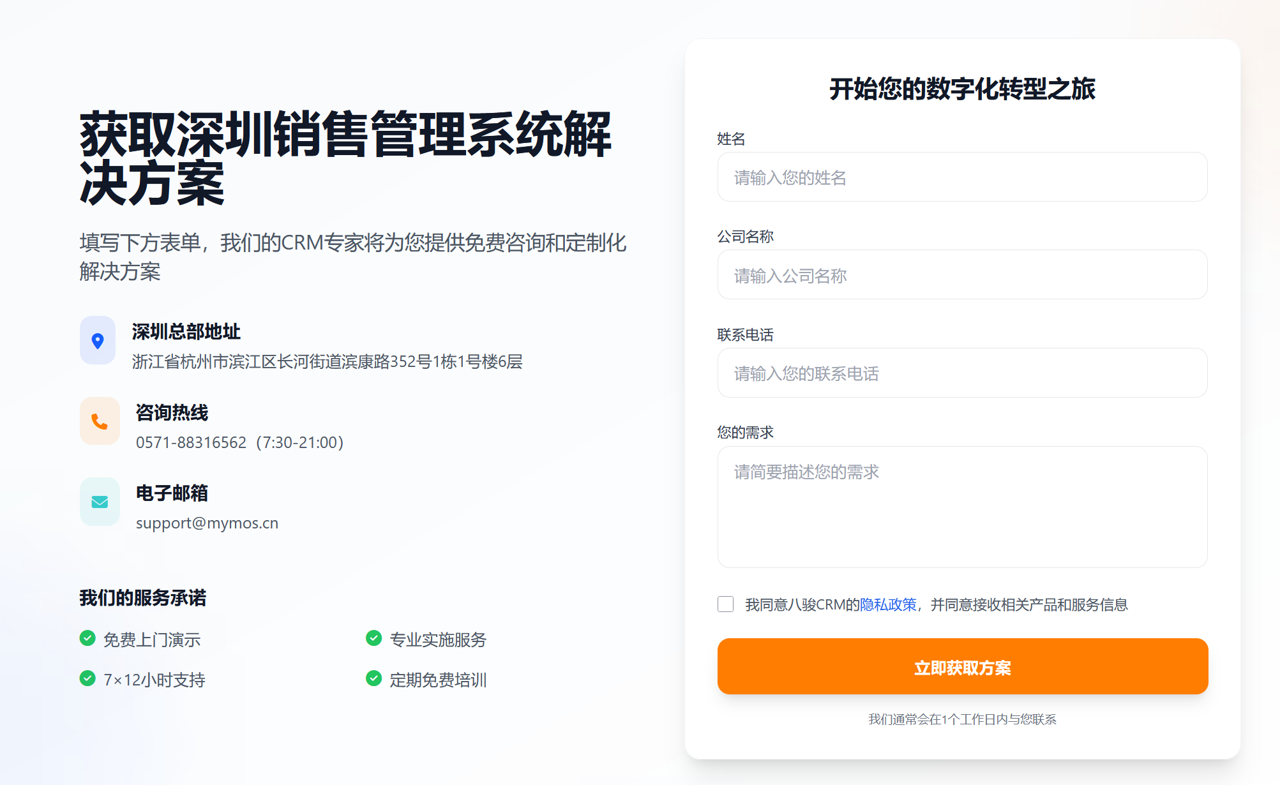Click green checkmark beside 定期免费培训
This screenshot has height=785, width=1280.
pyautogui.click(x=374, y=678)
